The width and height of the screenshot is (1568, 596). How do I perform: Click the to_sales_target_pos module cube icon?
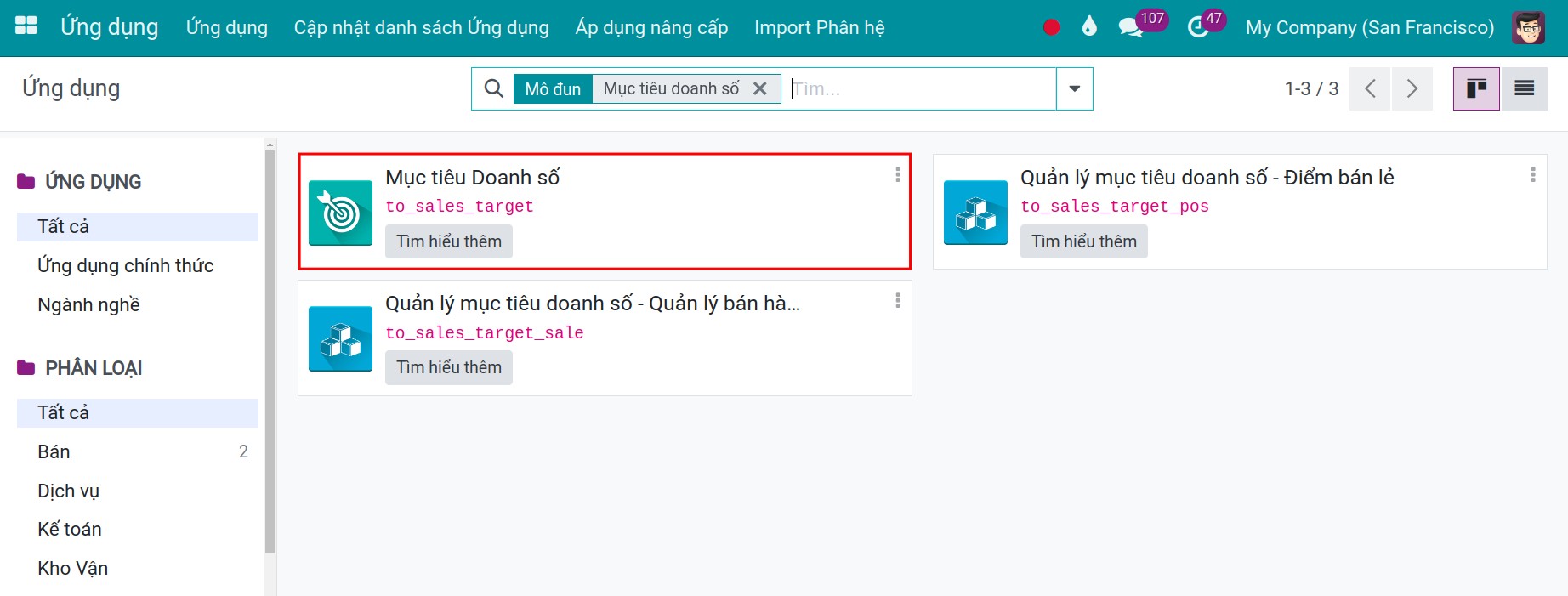click(x=975, y=213)
